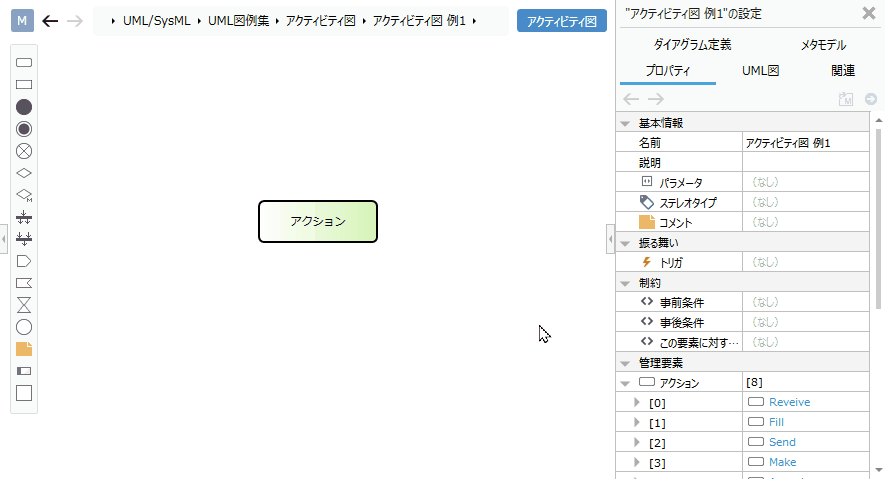Pick the orange Note tool
Image resolution: width=885 pixels, height=479 pixels.
24,349
